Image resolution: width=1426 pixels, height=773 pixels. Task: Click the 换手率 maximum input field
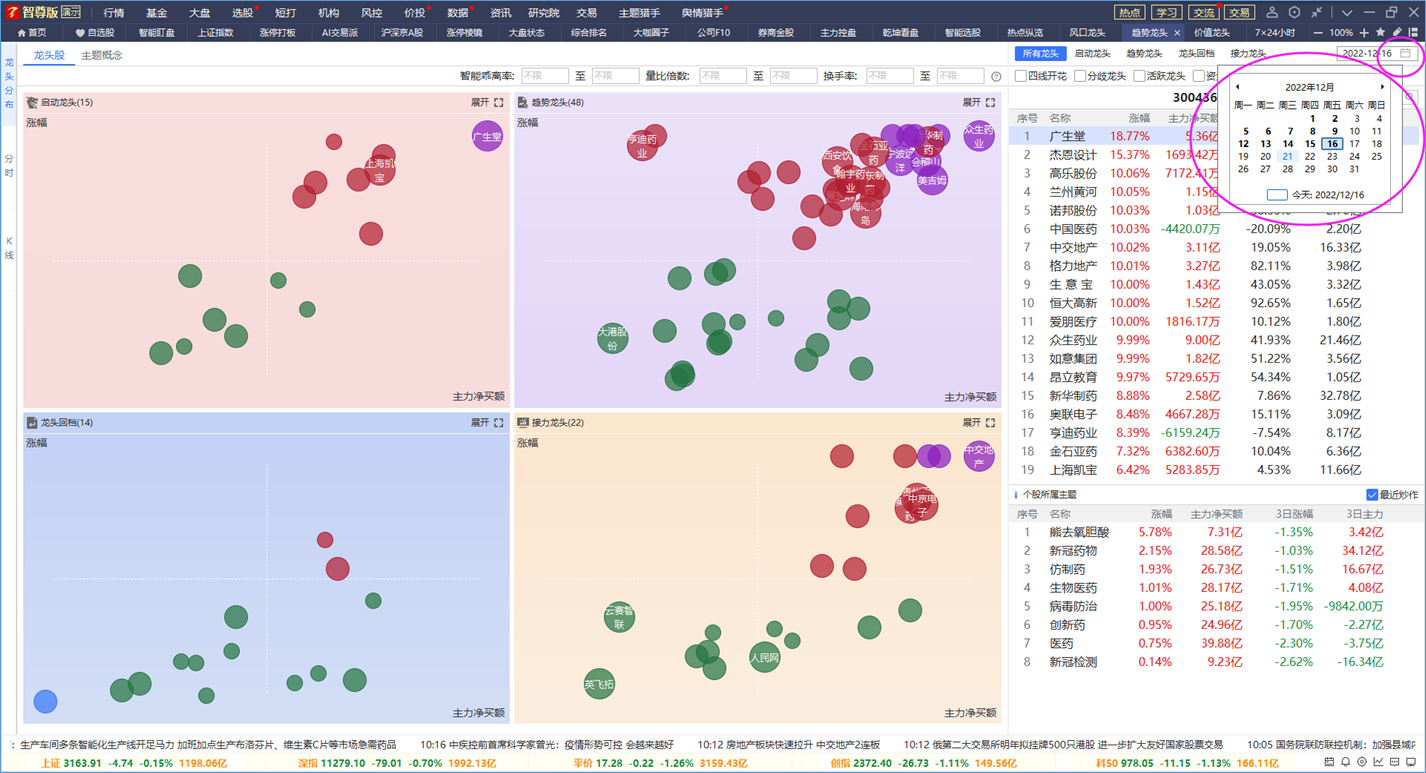(960, 76)
